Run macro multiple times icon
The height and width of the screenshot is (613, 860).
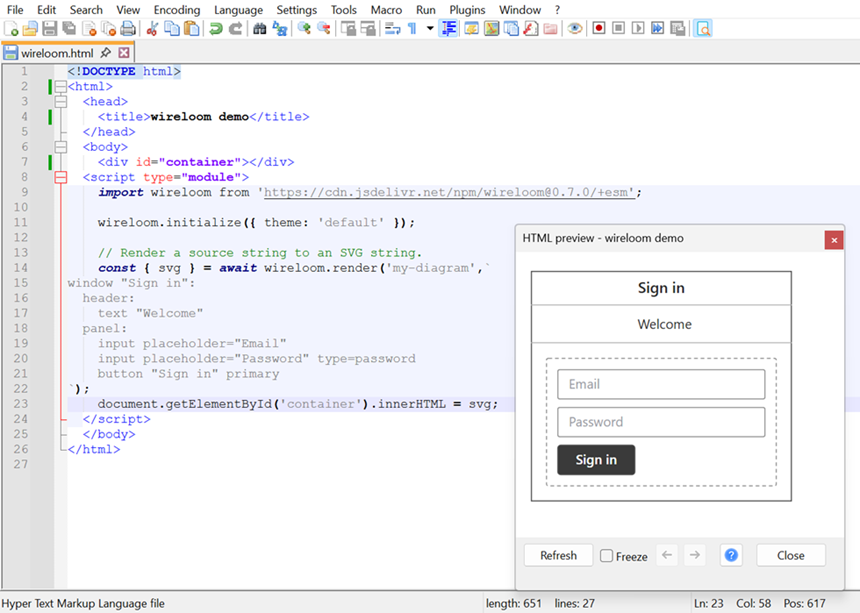point(658,29)
